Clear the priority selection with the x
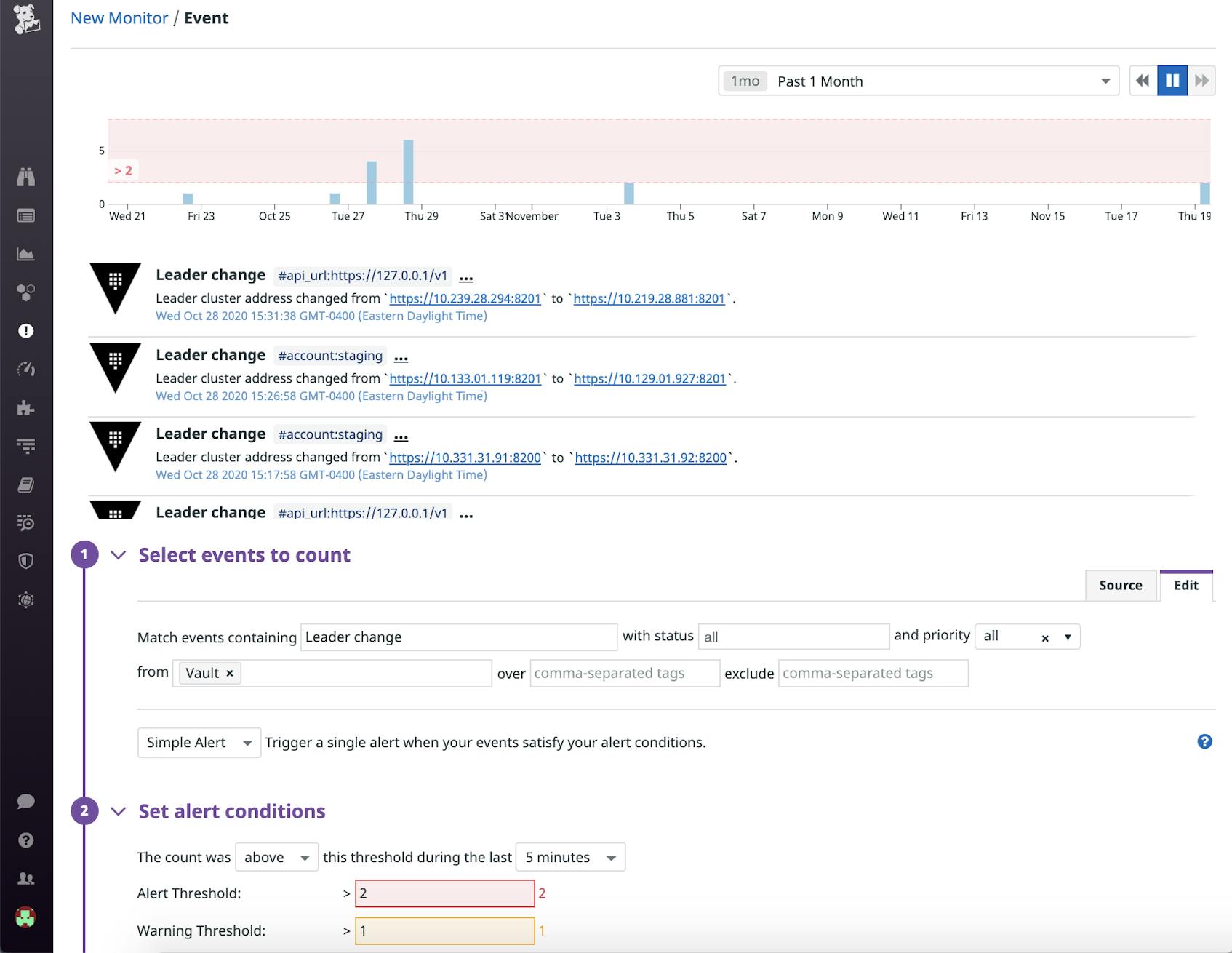 click(x=1045, y=637)
